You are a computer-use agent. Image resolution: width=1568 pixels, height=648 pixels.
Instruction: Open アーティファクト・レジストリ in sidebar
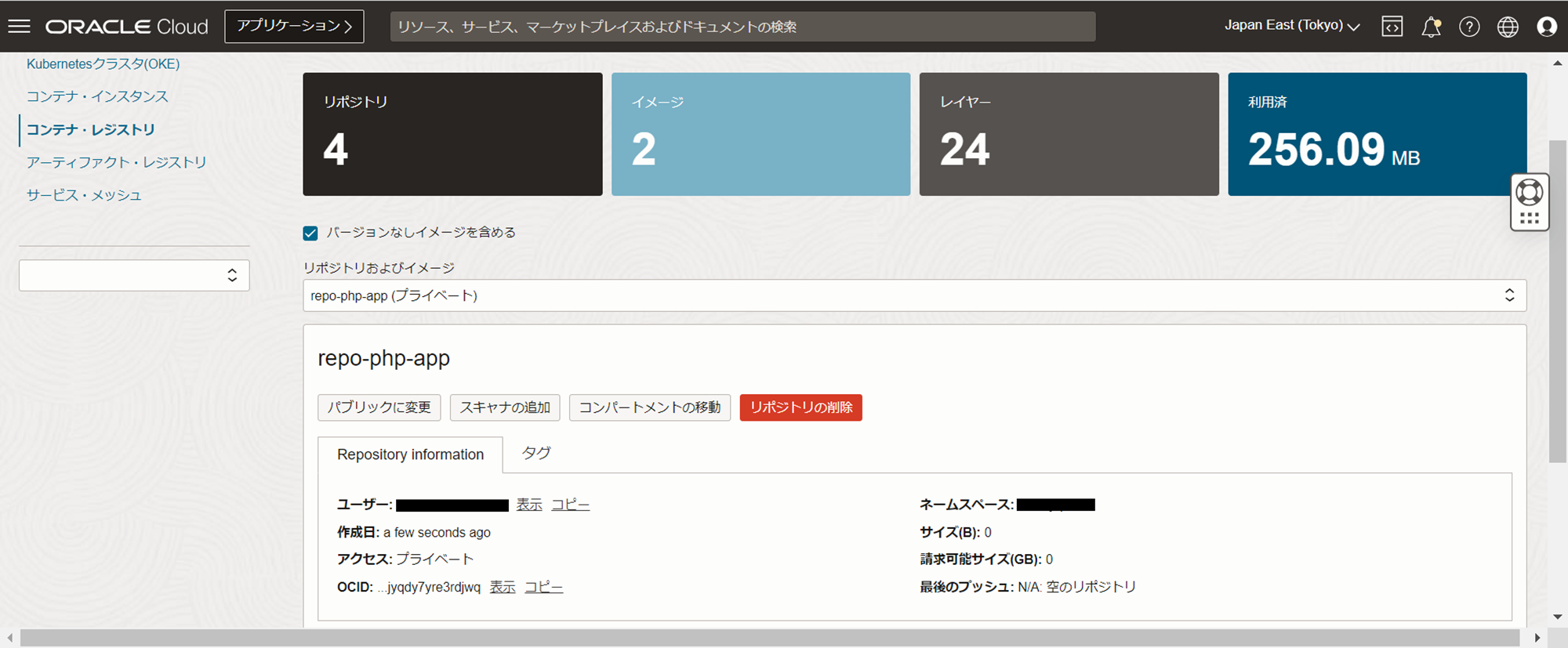(x=116, y=162)
